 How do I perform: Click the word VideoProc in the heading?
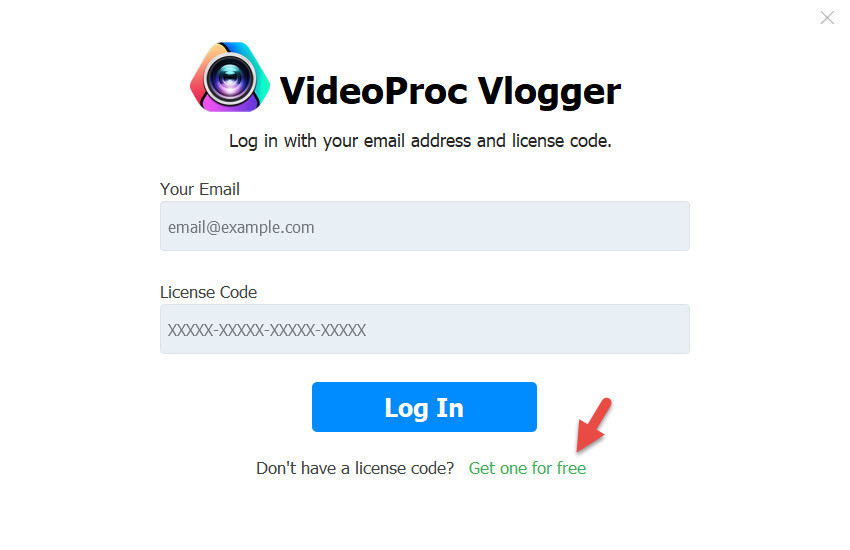tap(374, 90)
